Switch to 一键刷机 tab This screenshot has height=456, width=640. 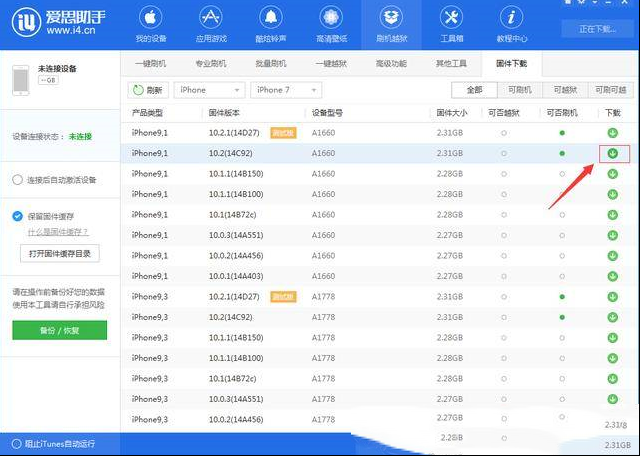[x=151, y=64]
